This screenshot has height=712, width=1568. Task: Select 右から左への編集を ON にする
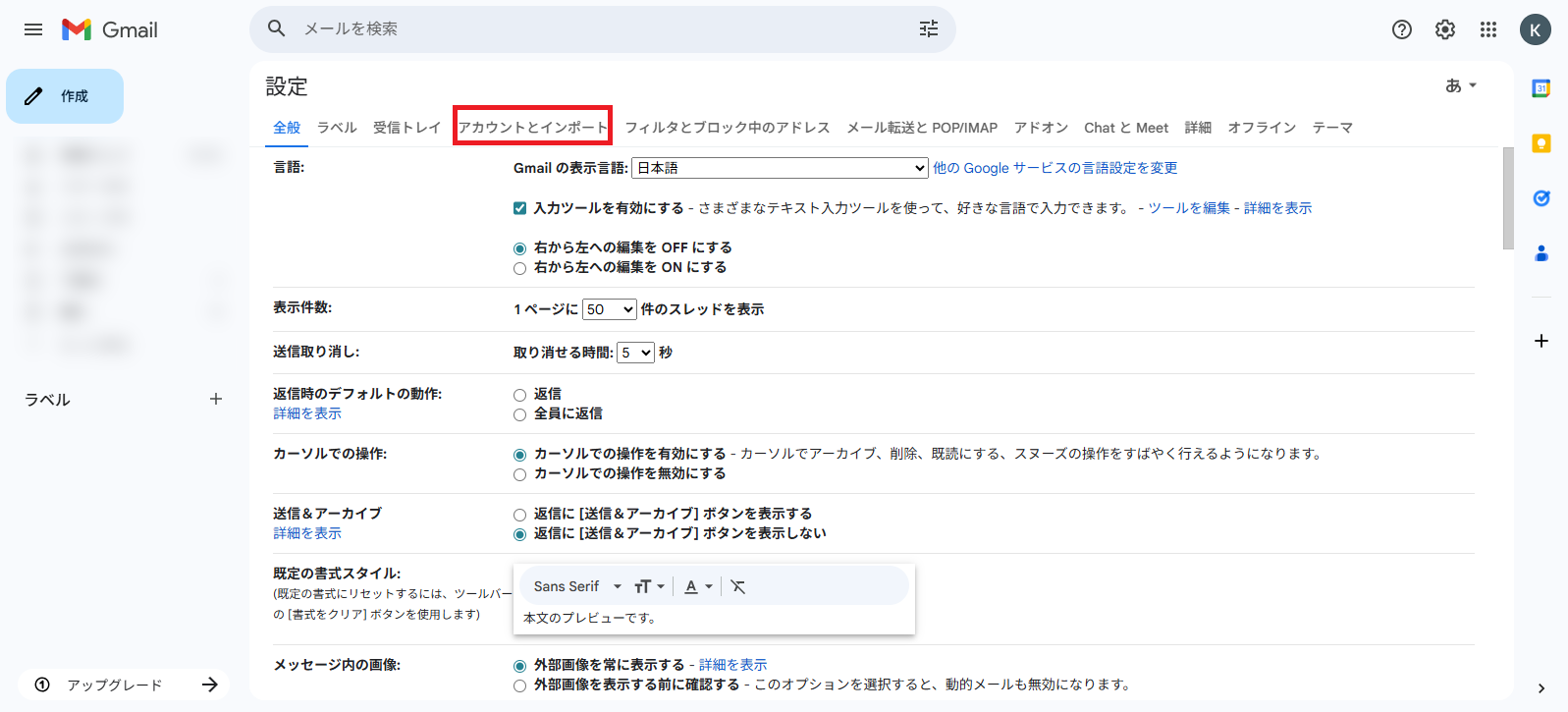[x=520, y=268]
